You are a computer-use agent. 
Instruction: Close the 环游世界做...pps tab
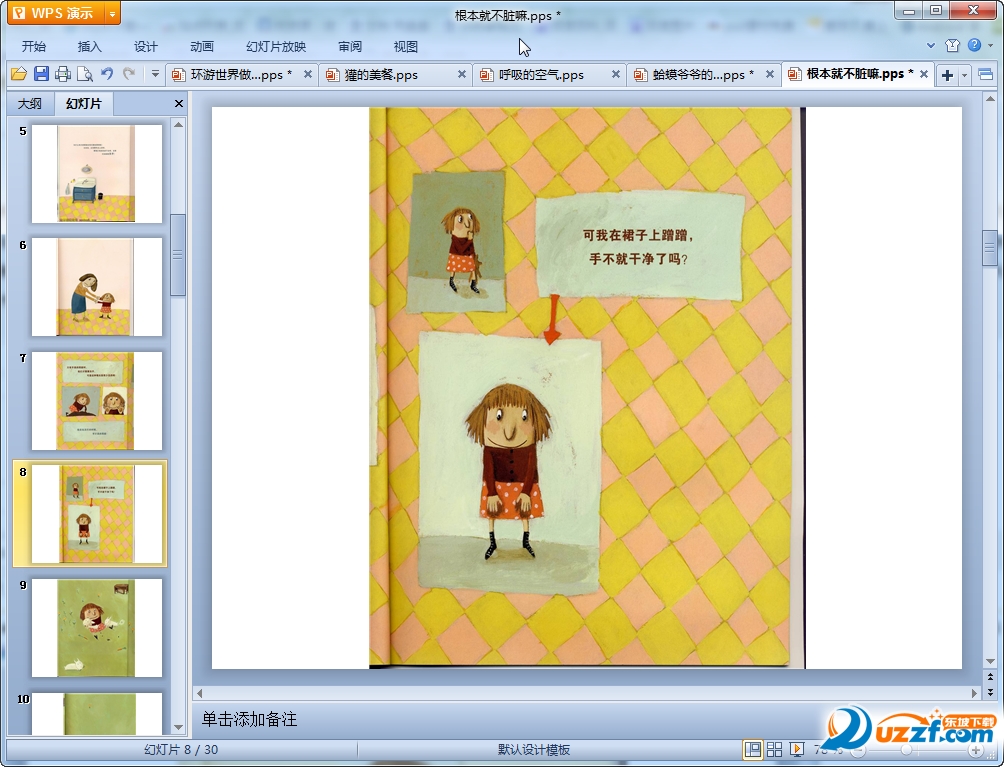point(307,74)
